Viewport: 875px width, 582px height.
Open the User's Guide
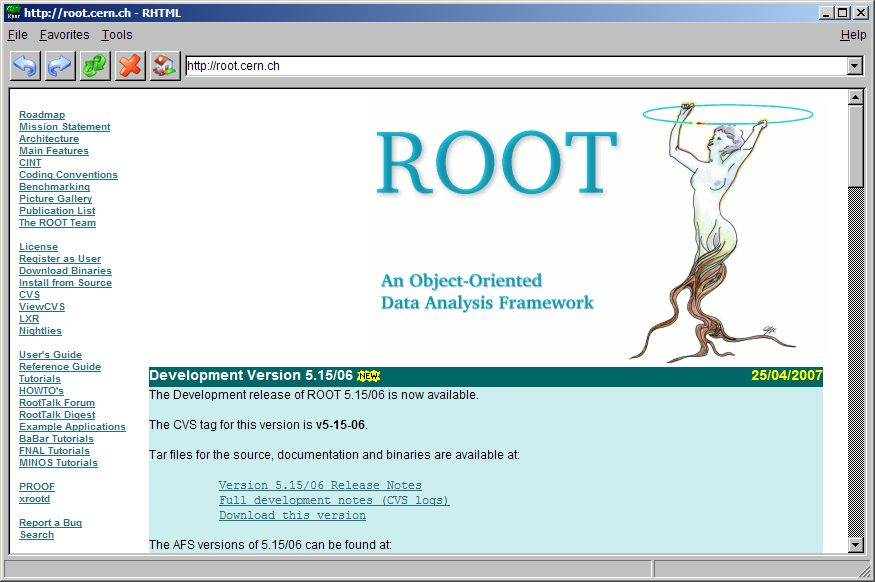tap(50, 354)
